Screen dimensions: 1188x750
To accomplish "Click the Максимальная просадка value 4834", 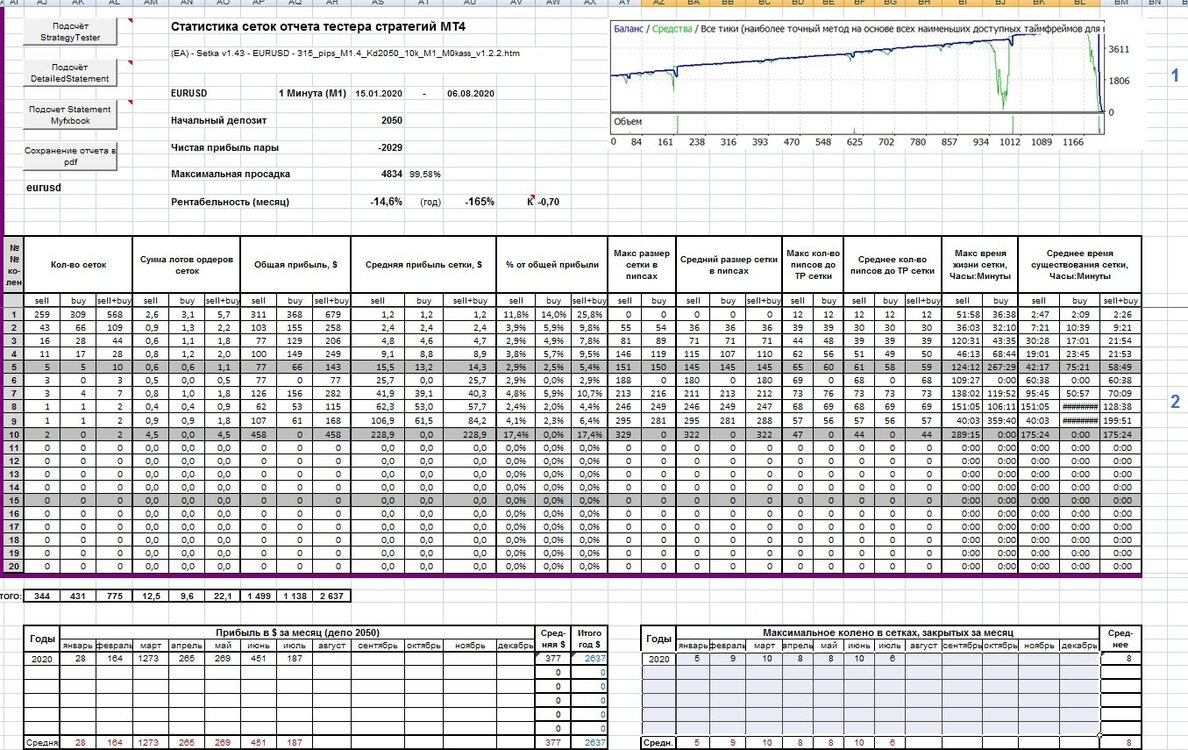I will [392, 173].
